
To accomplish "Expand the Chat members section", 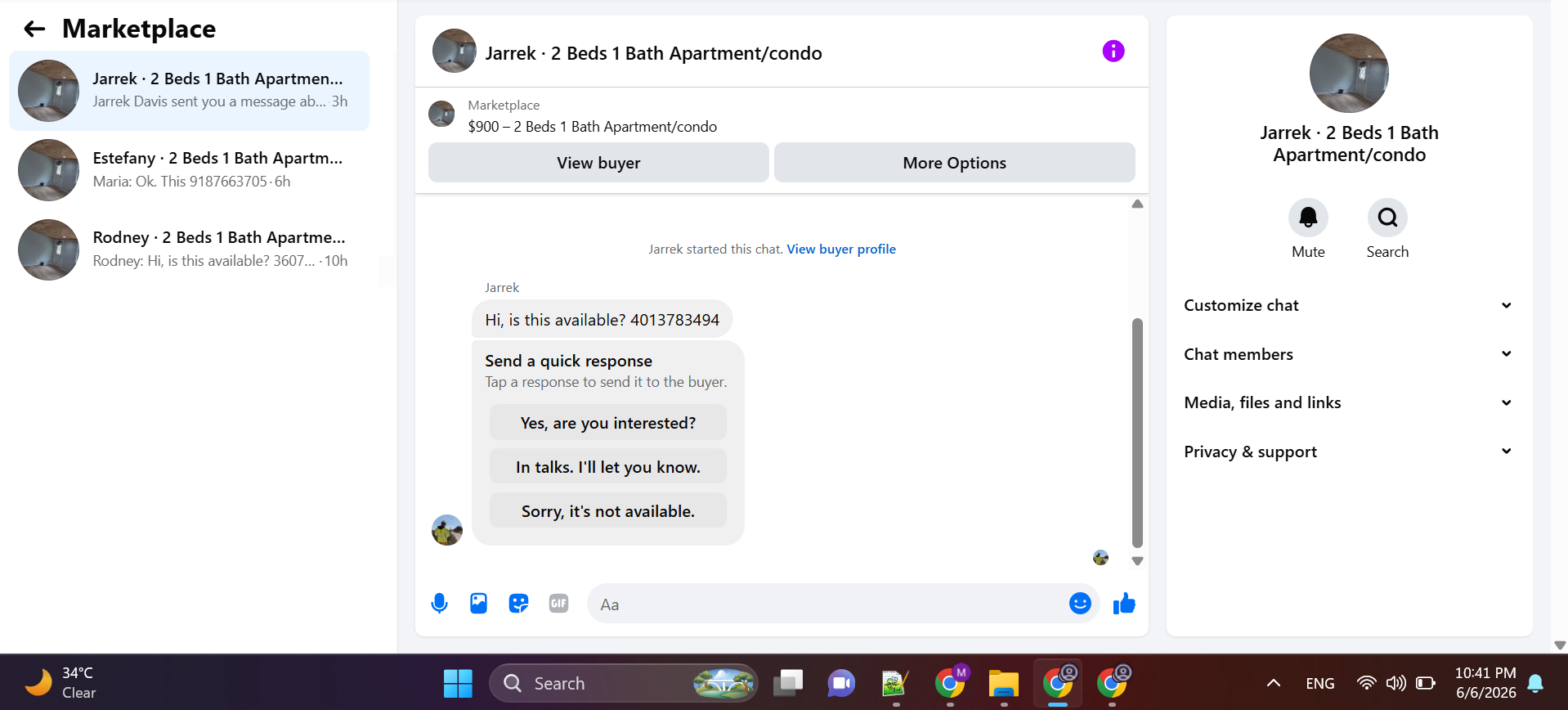I will (1348, 354).
